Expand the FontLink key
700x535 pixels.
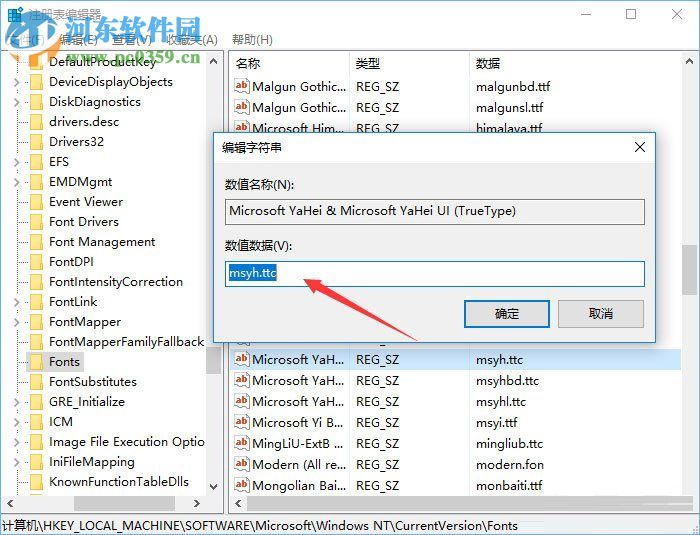tap(17, 302)
